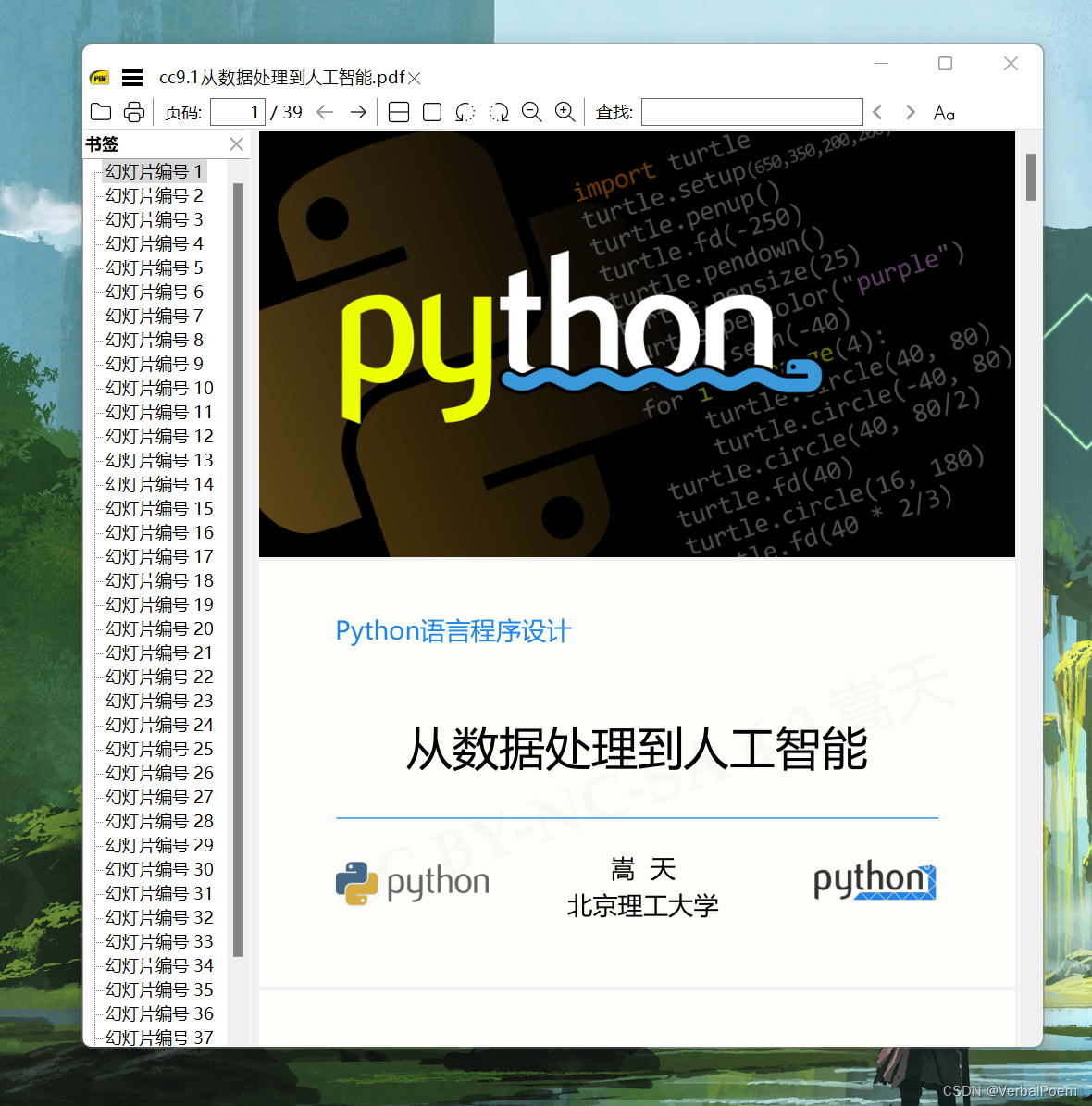
Task: Zoom out with the magnifier minus icon
Action: [532, 112]
